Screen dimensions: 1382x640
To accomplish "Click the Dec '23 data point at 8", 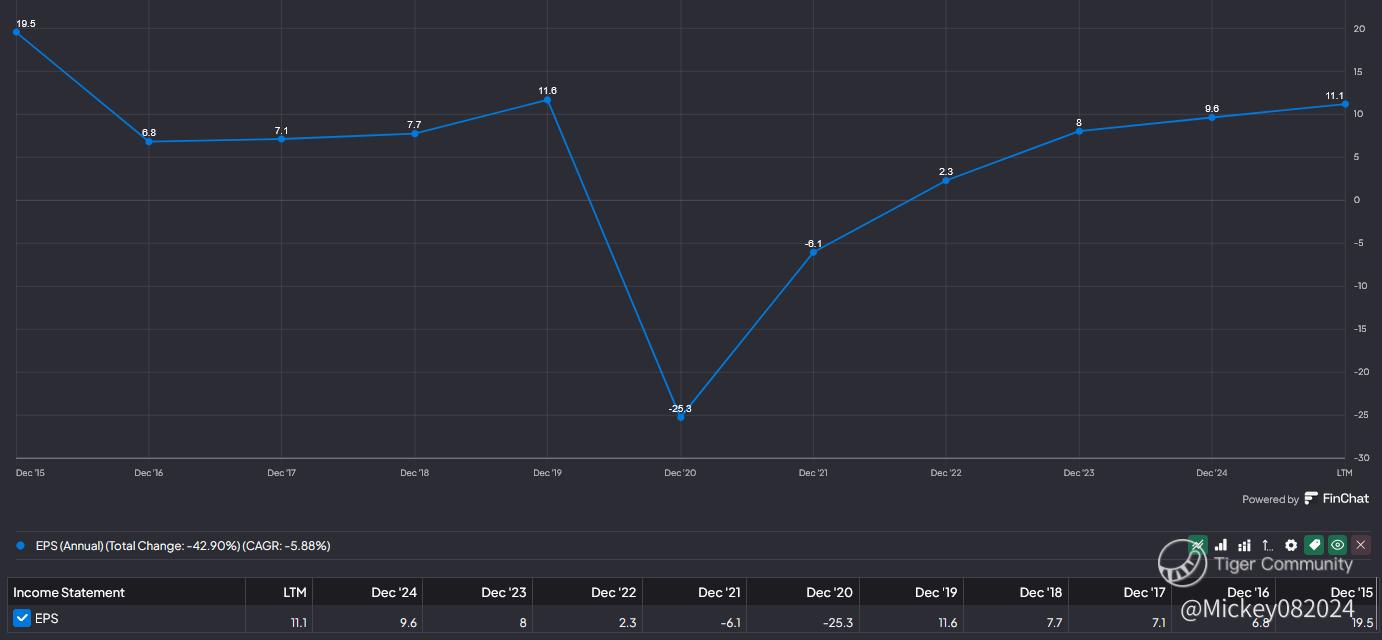I will pos(1079,131).
